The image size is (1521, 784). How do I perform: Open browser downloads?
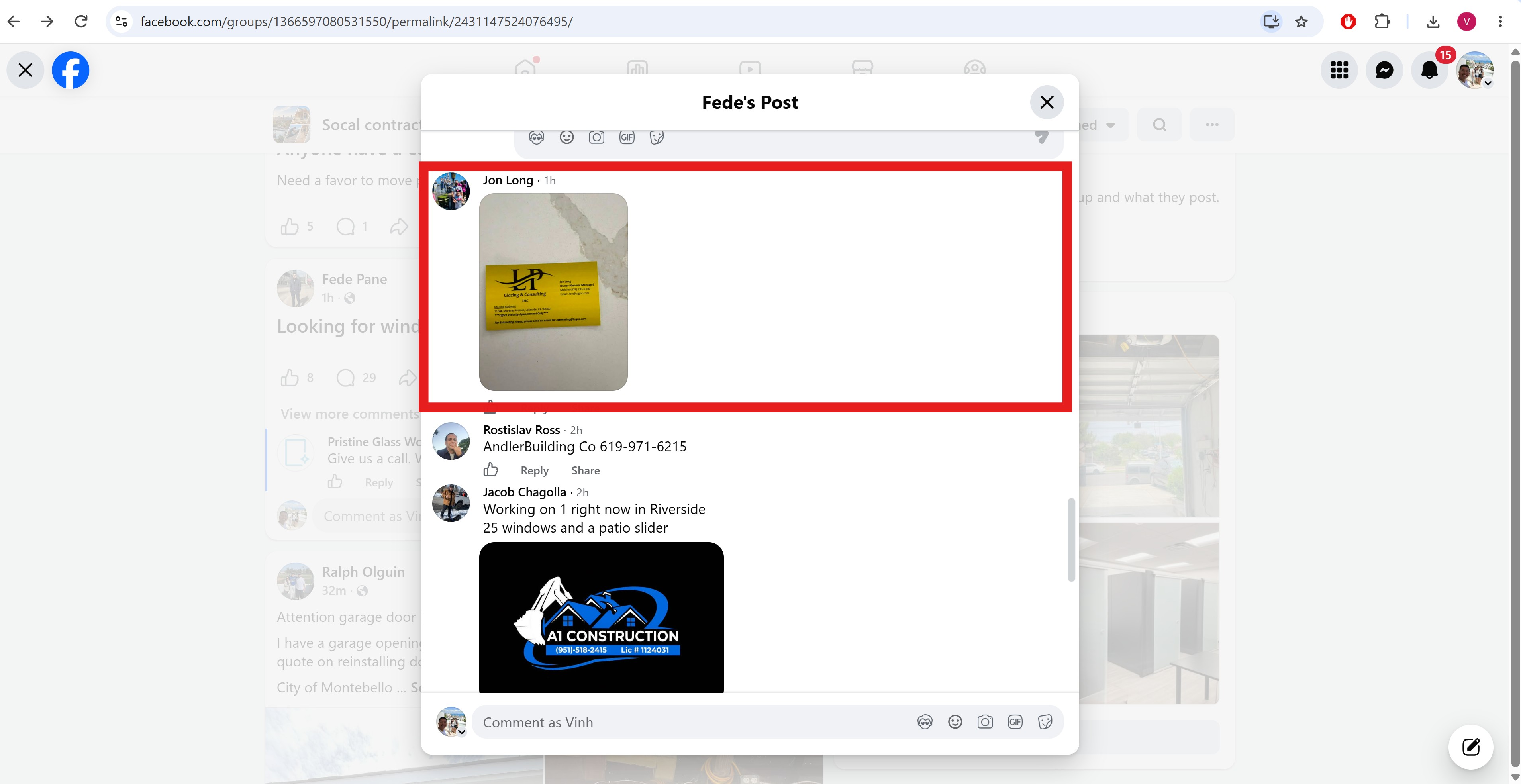click(1433, 21)
